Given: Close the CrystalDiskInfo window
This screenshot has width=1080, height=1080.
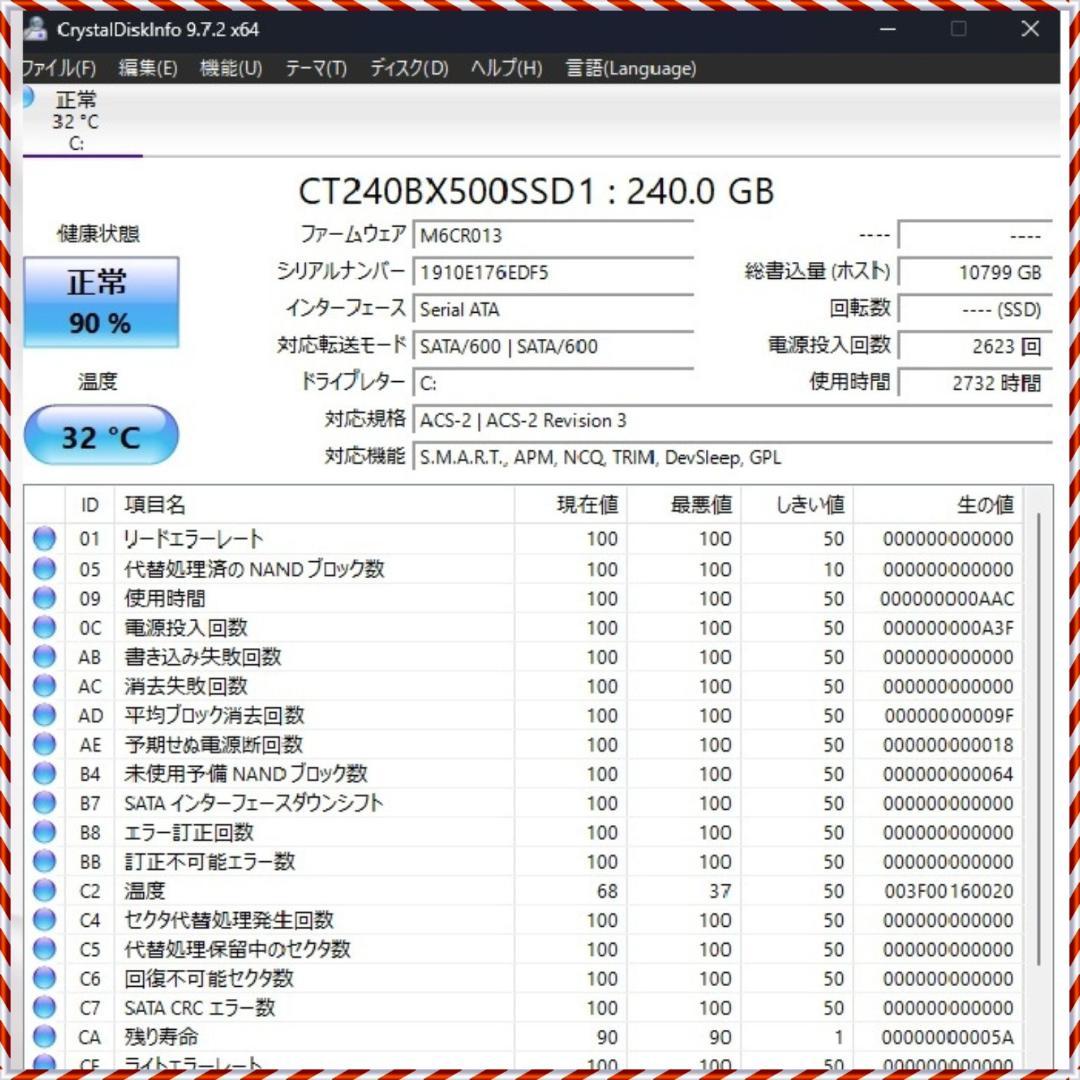Looking at the screenshot, I should click(1030, 28).
